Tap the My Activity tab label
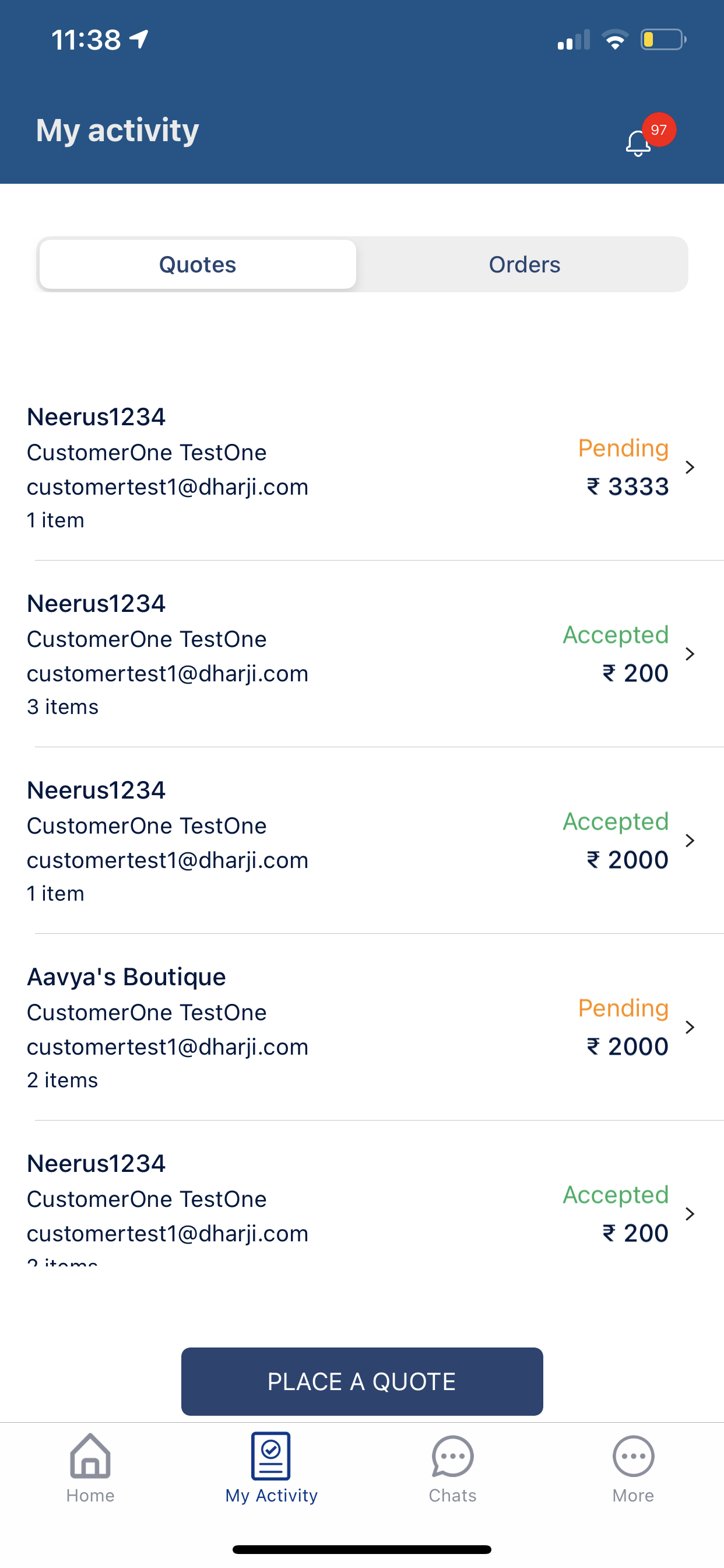The width and height of the screenshot is (724, 1568). (271, 1496)
